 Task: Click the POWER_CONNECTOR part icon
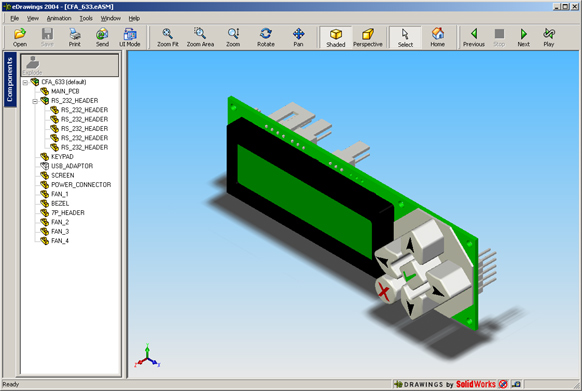point(45,185)
